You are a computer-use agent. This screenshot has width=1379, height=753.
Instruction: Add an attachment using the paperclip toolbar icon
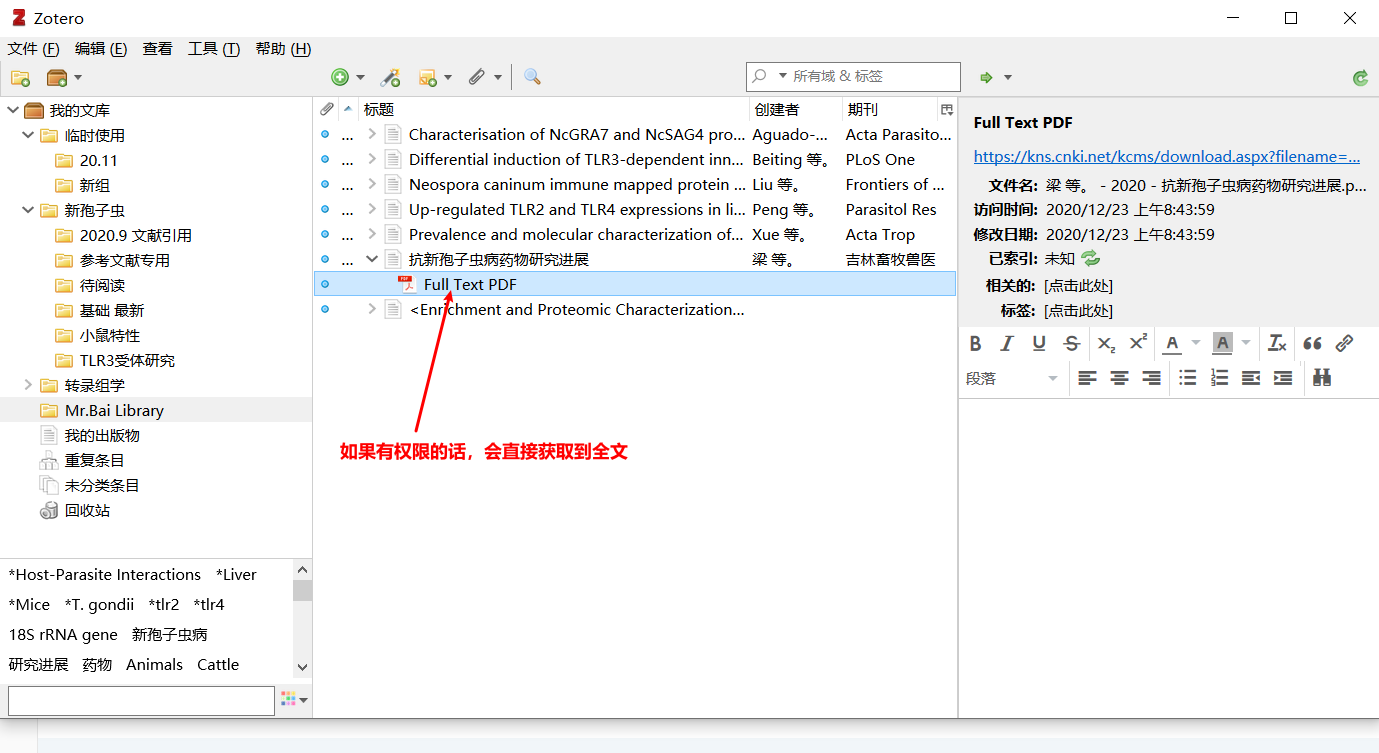(x=477, y=77)
